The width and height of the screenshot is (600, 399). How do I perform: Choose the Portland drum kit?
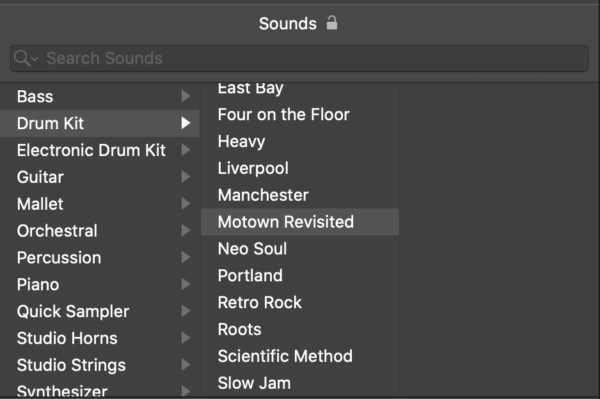(x=300, y=275)
